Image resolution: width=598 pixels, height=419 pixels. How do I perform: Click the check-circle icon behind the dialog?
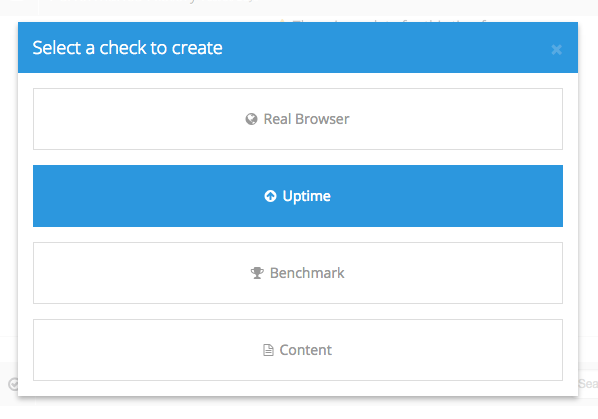click(x=13, y=384)
